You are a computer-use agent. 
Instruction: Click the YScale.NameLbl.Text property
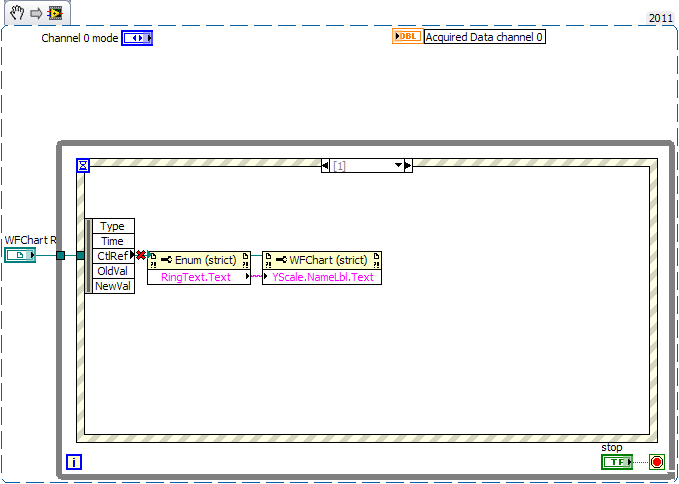tap(322, 277)
